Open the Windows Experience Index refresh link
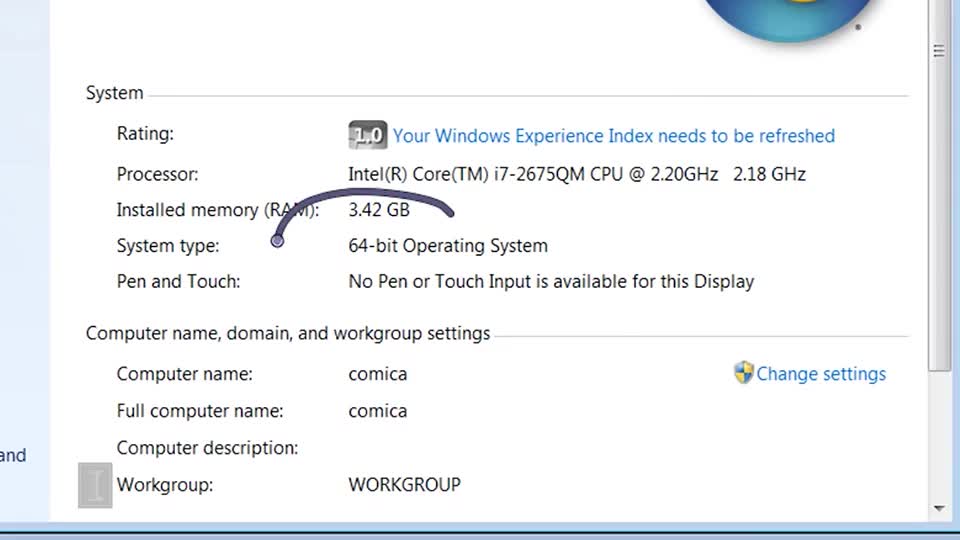Image resolution: width=960 pixels, height=540 pixels. point(613,136)
